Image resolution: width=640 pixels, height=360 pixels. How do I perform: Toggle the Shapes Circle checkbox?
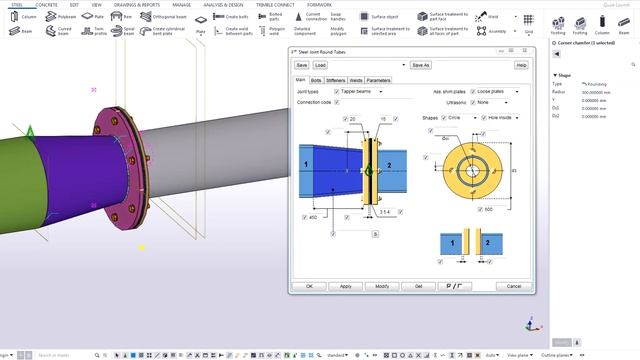(444, 118)
